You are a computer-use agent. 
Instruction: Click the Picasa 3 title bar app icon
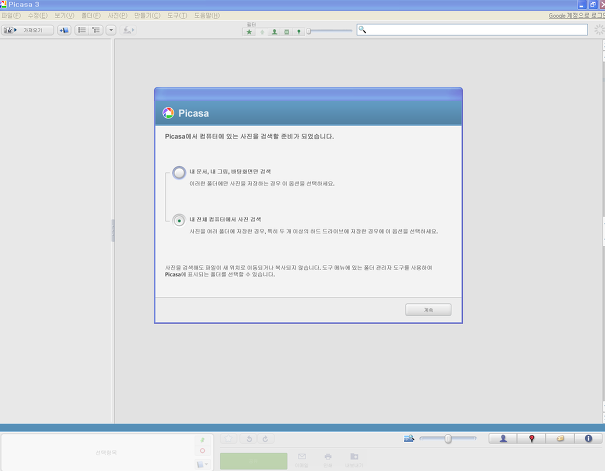3,5
